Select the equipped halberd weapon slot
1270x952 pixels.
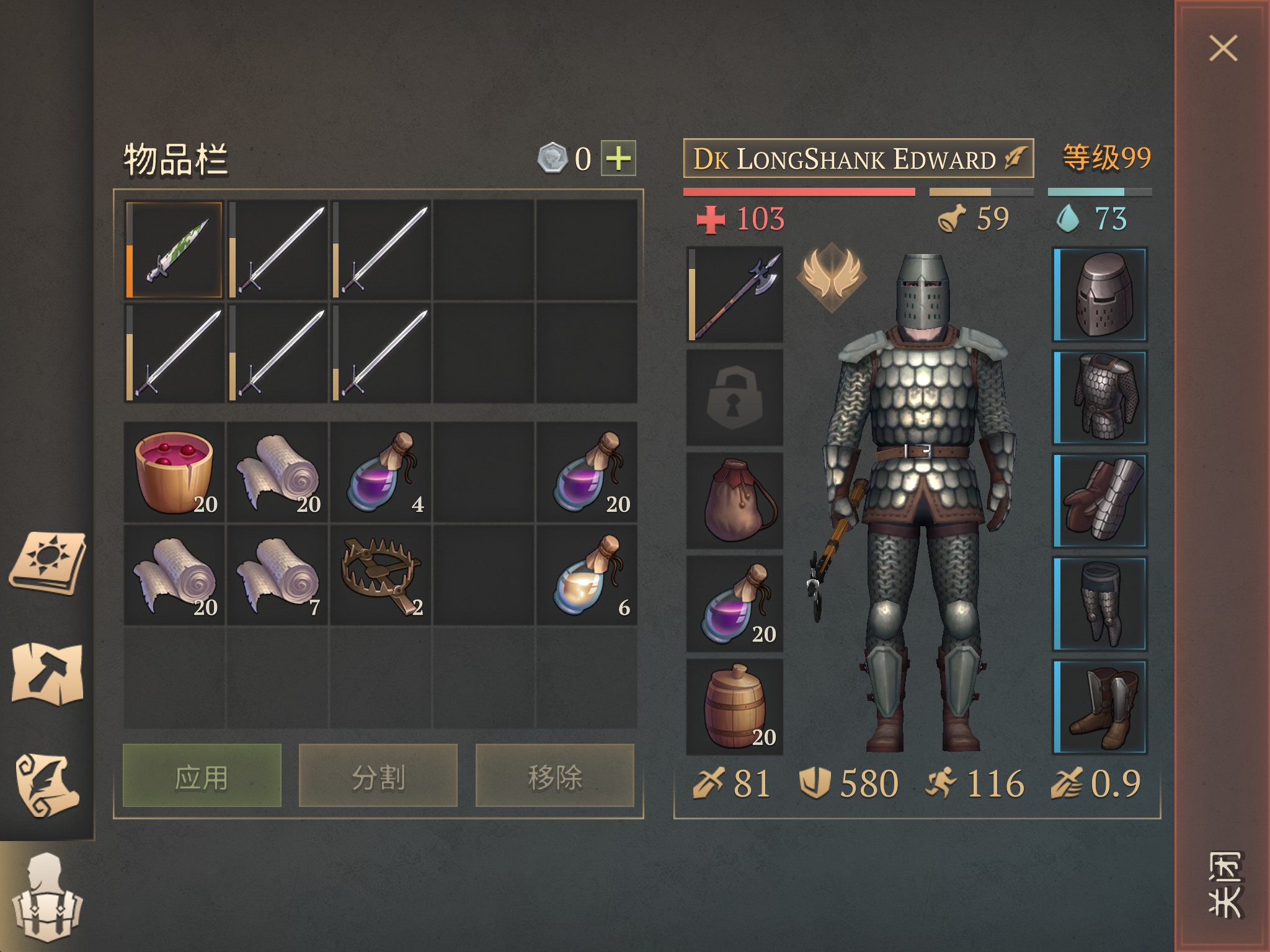click(735, 294)
